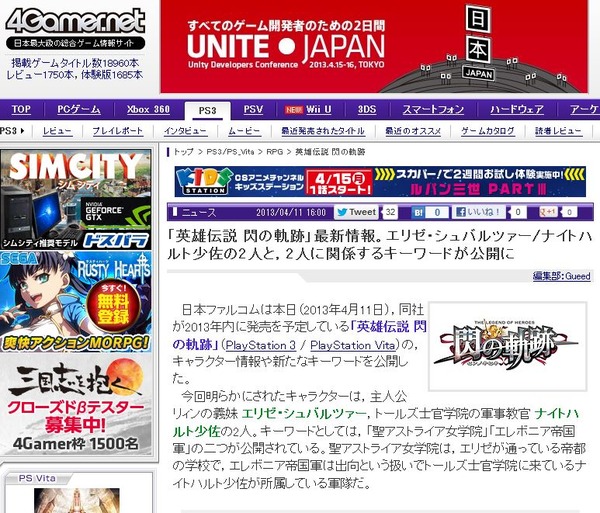
Task: Click the 三国志を抱く beta tester ad
Action: pos(76,405)
